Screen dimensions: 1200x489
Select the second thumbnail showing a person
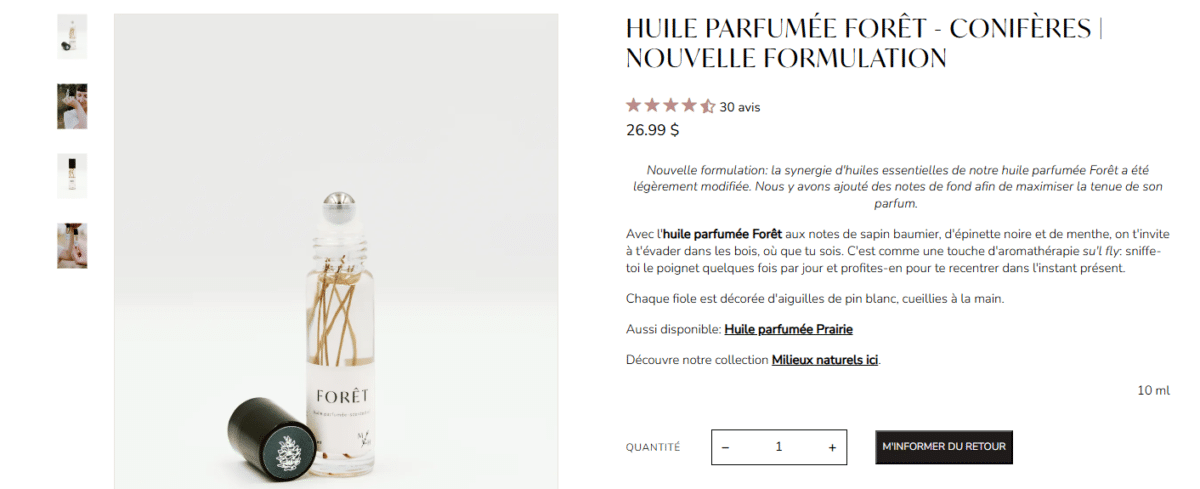click(x=72, y=106)
